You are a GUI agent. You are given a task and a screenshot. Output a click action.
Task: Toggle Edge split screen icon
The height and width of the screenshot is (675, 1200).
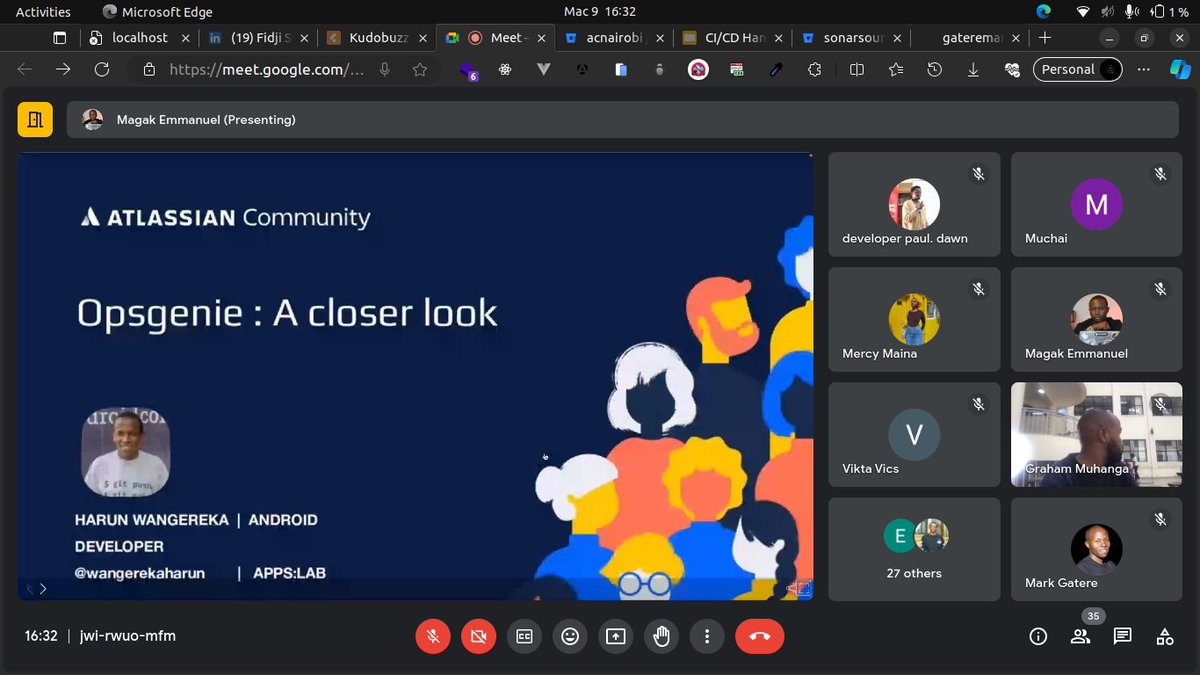pos(857,69)
